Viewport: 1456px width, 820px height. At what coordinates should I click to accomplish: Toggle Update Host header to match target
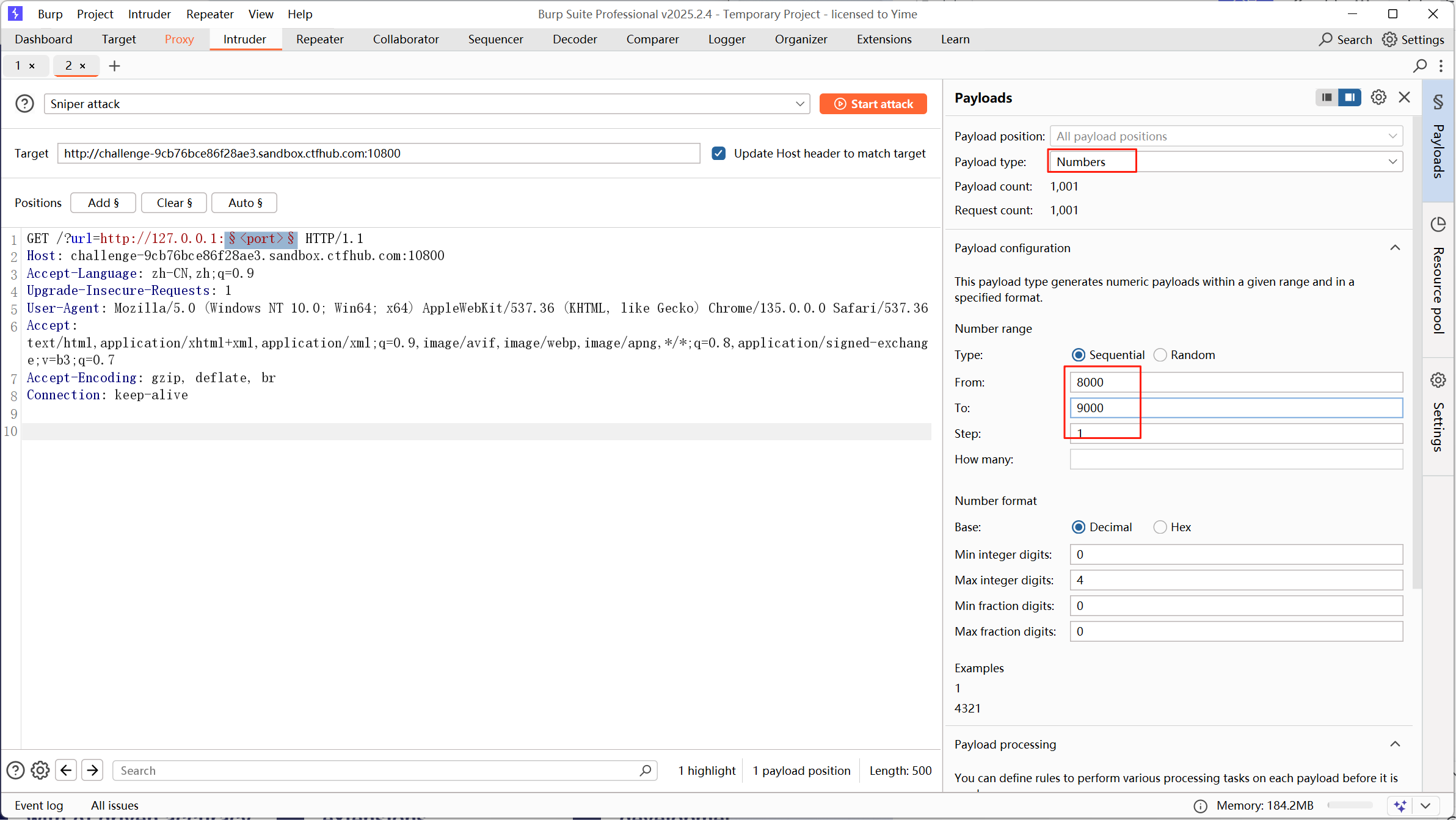click(x=719, y=153)
